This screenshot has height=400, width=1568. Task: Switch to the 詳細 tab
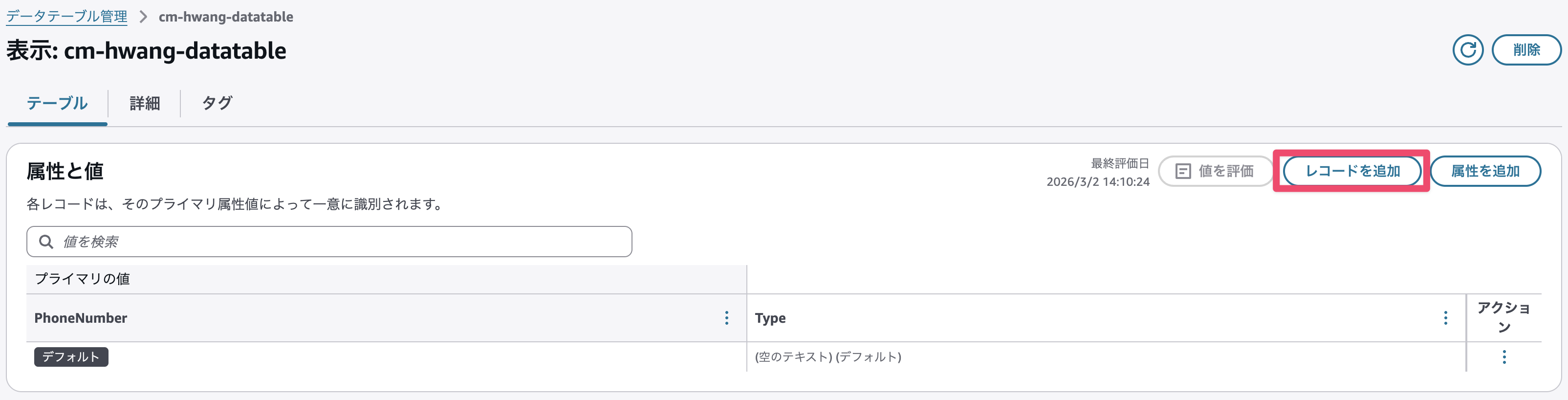[145, 103]
